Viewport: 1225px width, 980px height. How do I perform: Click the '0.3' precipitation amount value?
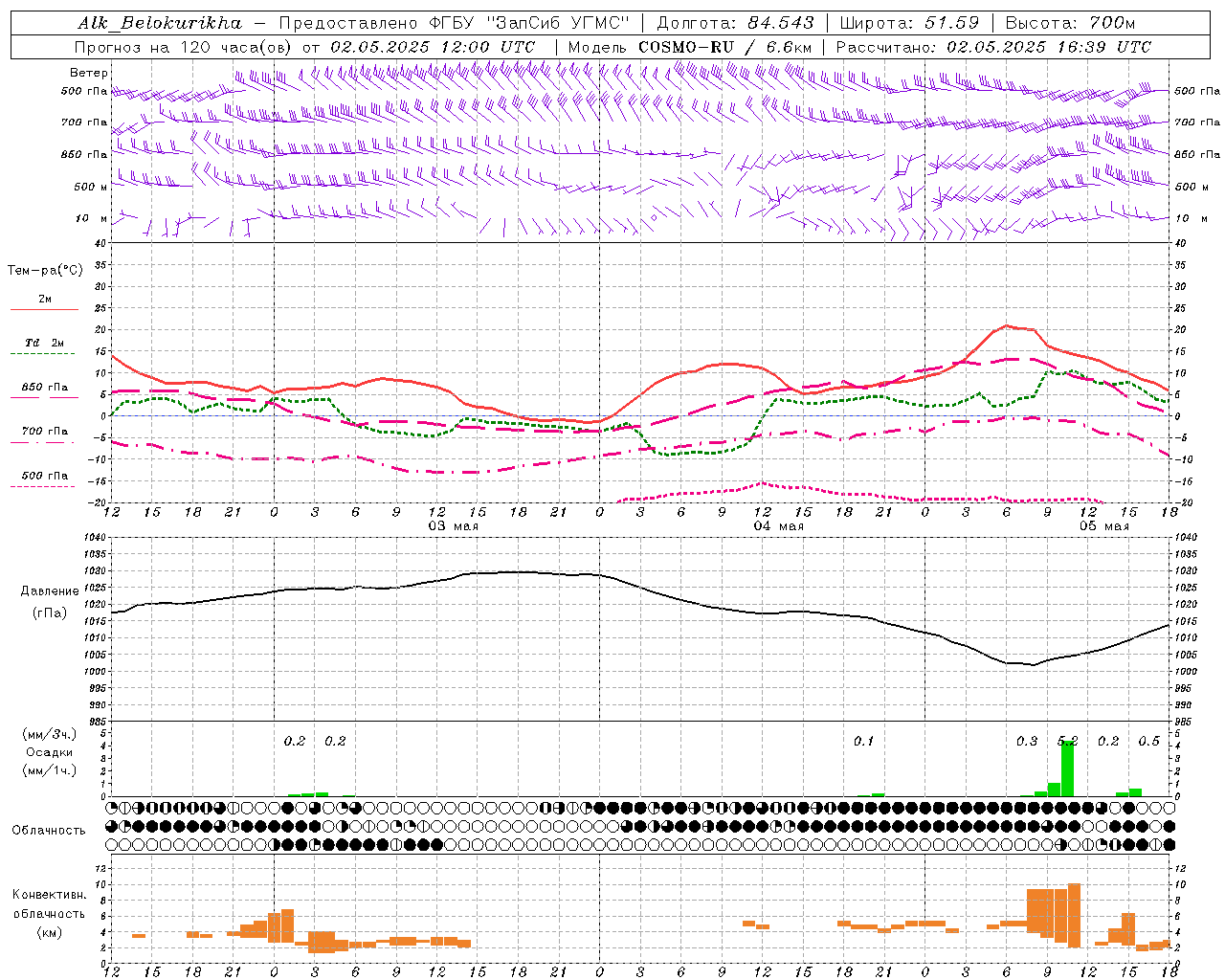click(x=1027, y=741)
